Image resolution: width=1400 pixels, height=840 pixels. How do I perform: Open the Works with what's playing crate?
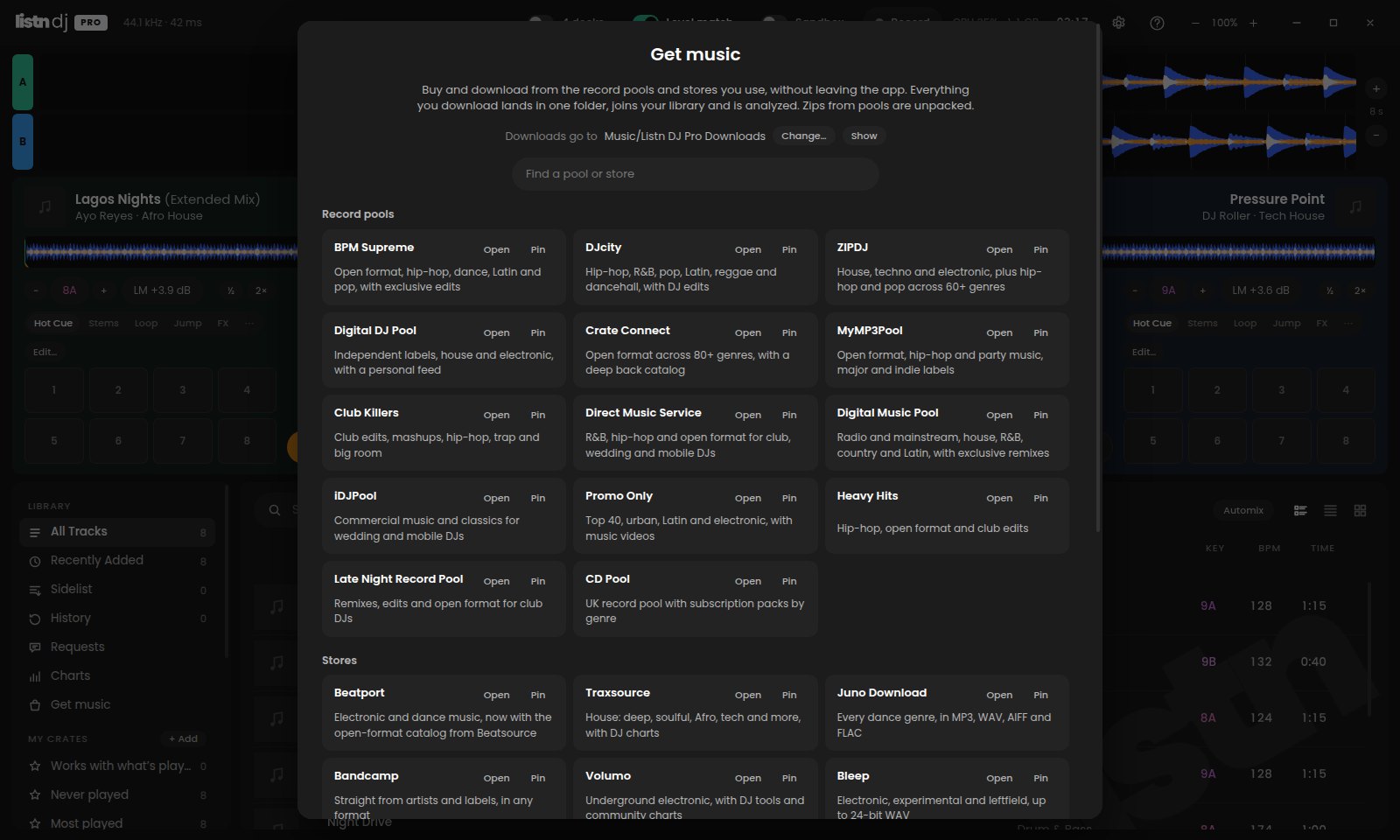[117, 766]
